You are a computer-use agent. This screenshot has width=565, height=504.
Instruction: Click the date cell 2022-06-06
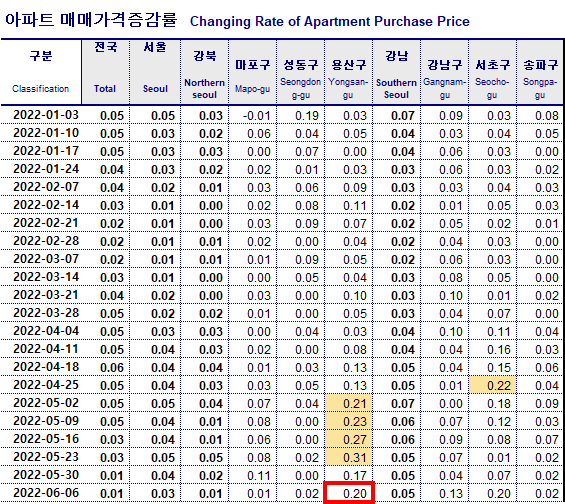click(x=46, y=493)
